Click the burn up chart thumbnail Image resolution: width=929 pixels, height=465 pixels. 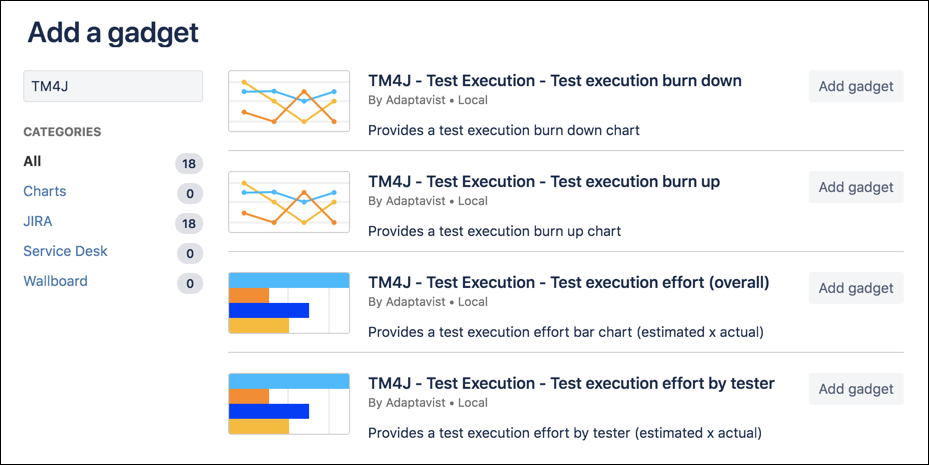(x=289, y=202)
